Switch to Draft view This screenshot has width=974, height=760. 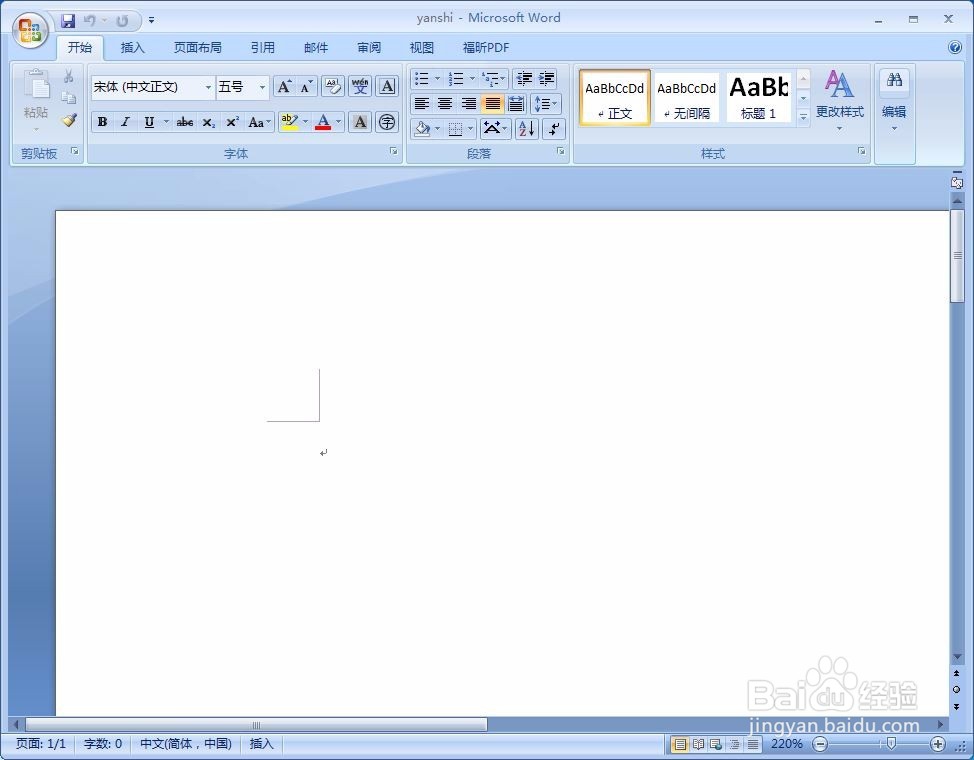coord(752,744)
